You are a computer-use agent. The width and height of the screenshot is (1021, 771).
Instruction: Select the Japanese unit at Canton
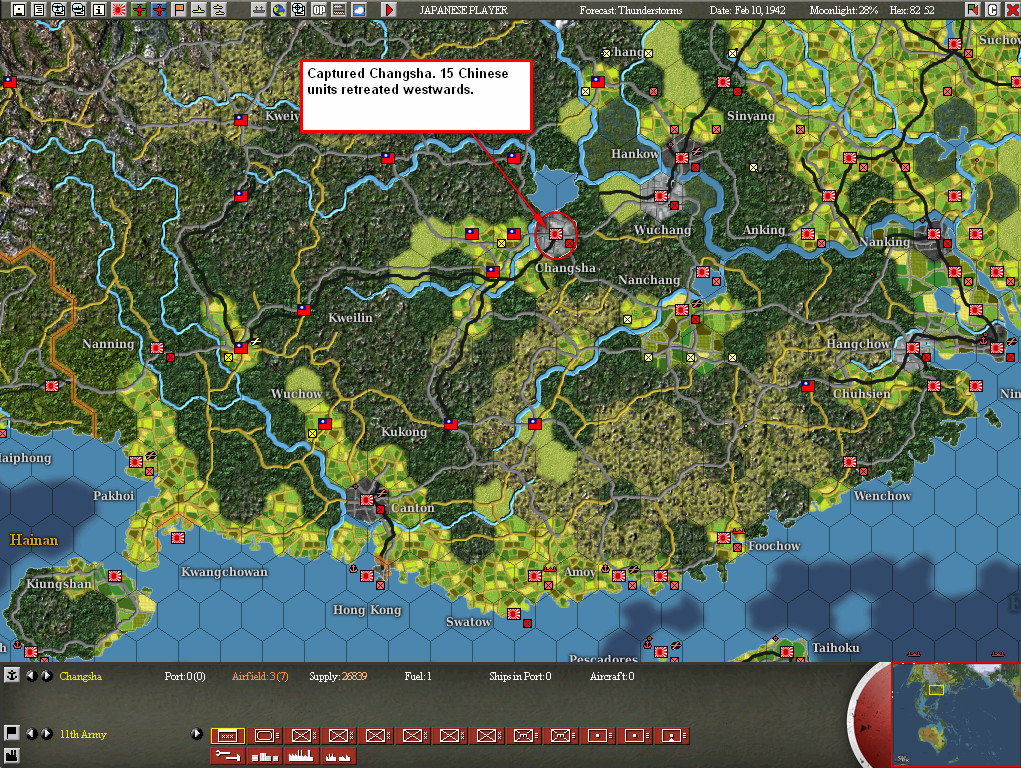tap(367, 499)
